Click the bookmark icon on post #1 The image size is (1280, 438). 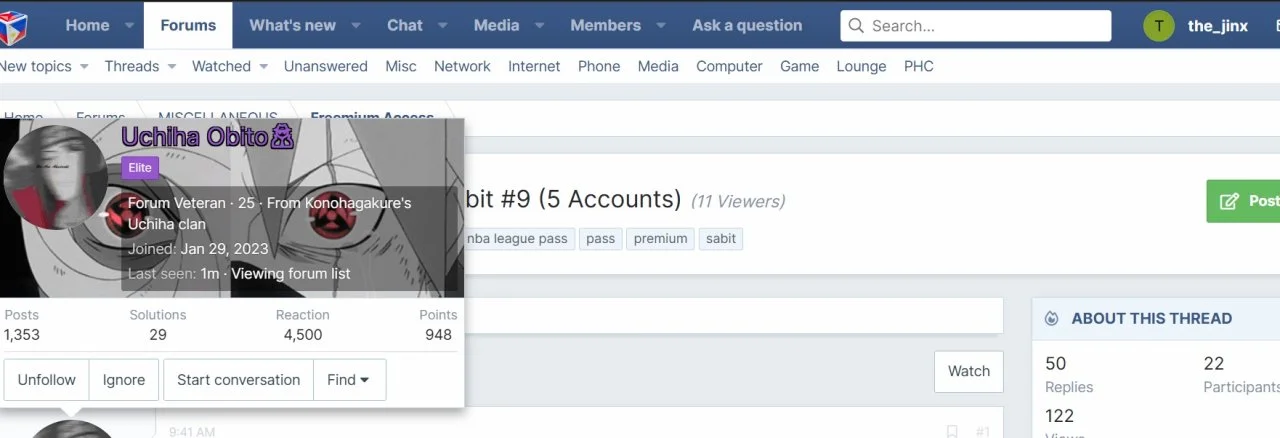[x=952, y=432]
